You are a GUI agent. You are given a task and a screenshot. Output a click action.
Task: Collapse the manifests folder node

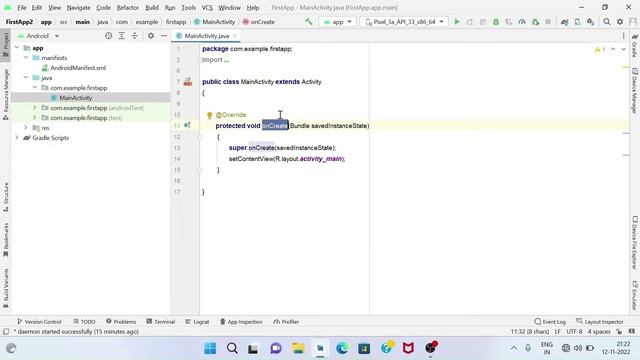tap(26, 58)
